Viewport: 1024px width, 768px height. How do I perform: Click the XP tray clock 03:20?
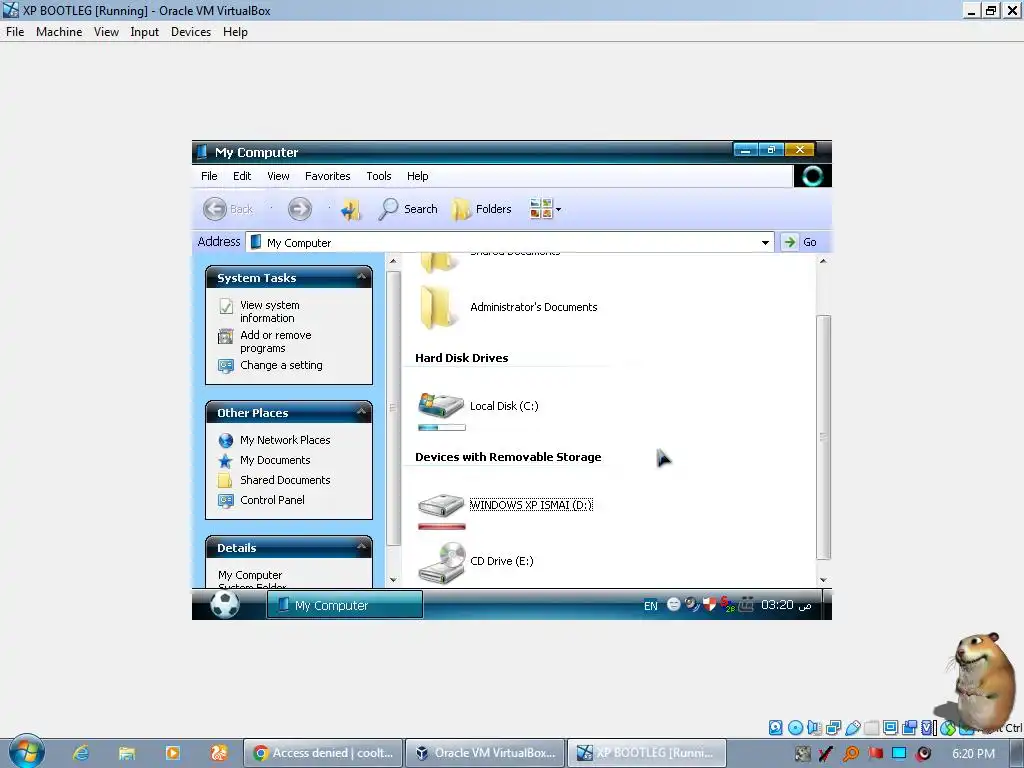coord(786,605)
